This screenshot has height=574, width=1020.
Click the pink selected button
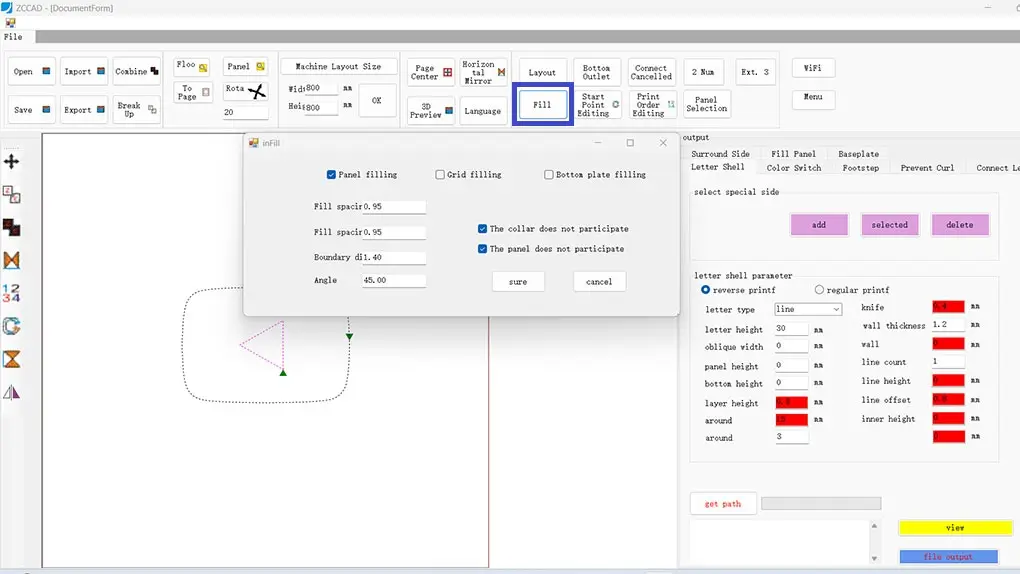(x=889, y=225)
